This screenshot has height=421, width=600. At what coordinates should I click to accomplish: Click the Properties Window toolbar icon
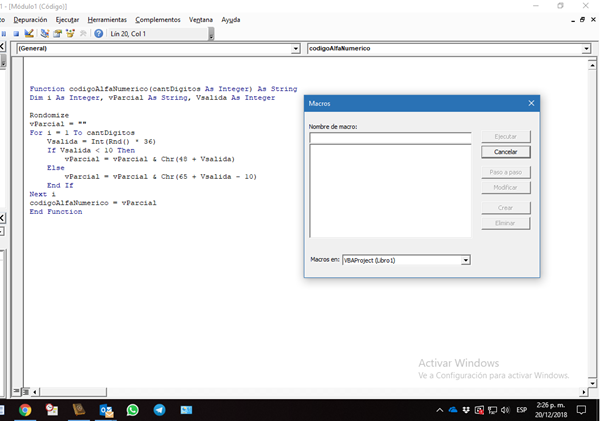tap(58, 33)
